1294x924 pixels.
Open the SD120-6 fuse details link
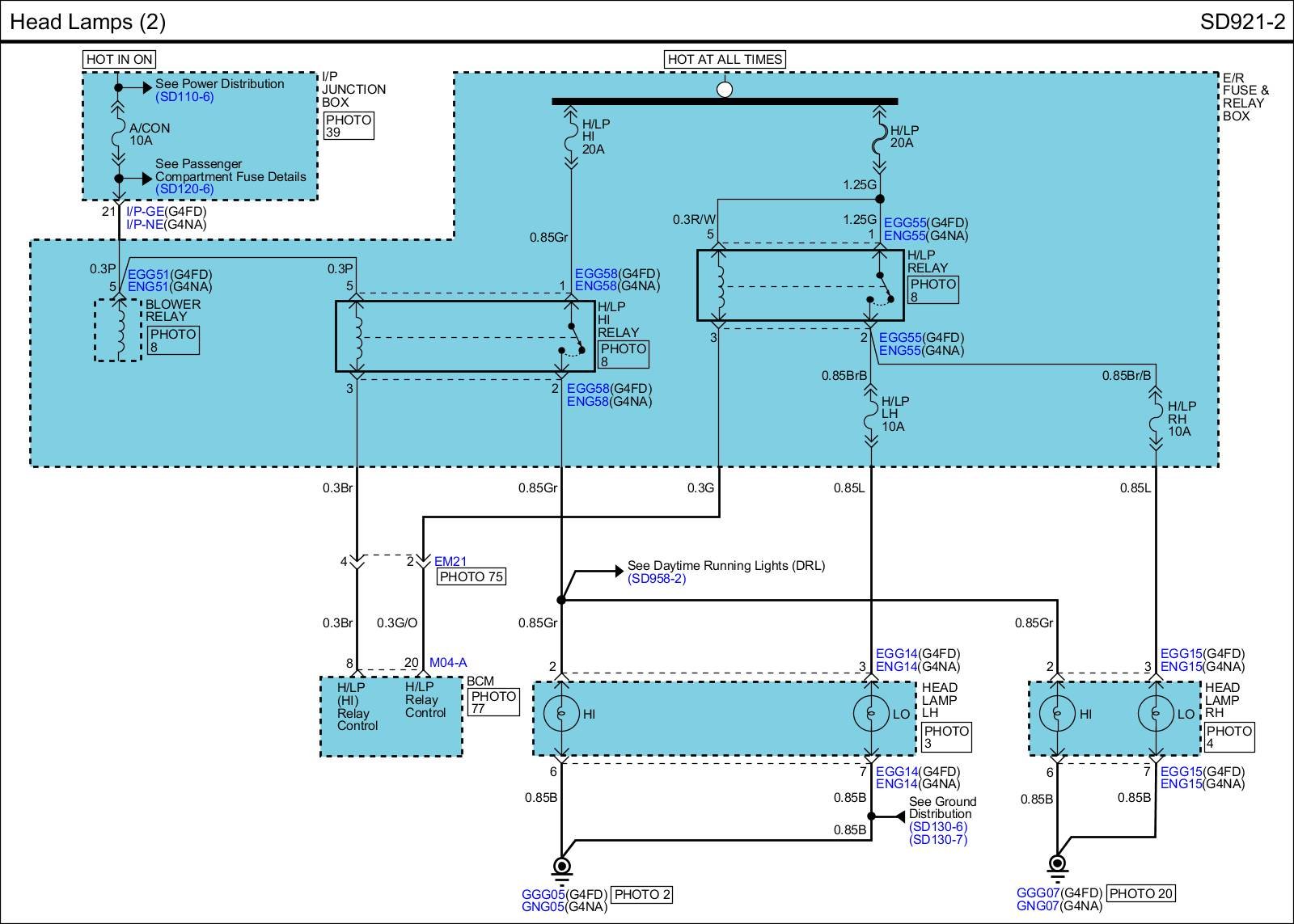click(184, 189)
